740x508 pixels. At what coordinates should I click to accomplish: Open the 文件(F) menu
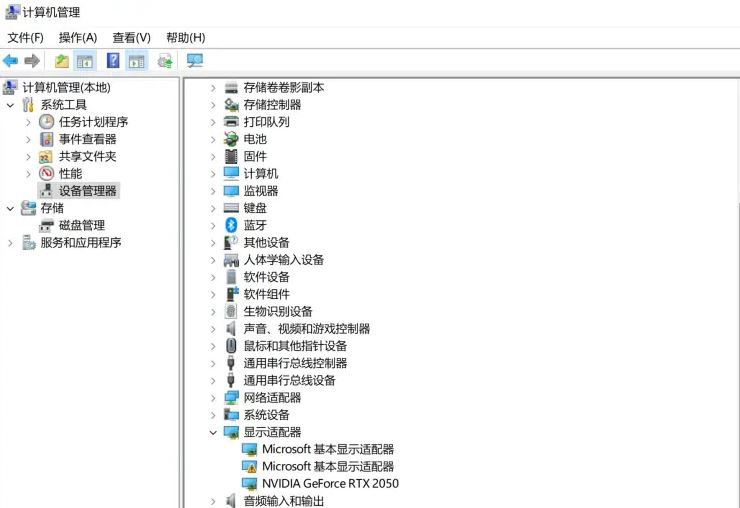click(x=25, y=37)
